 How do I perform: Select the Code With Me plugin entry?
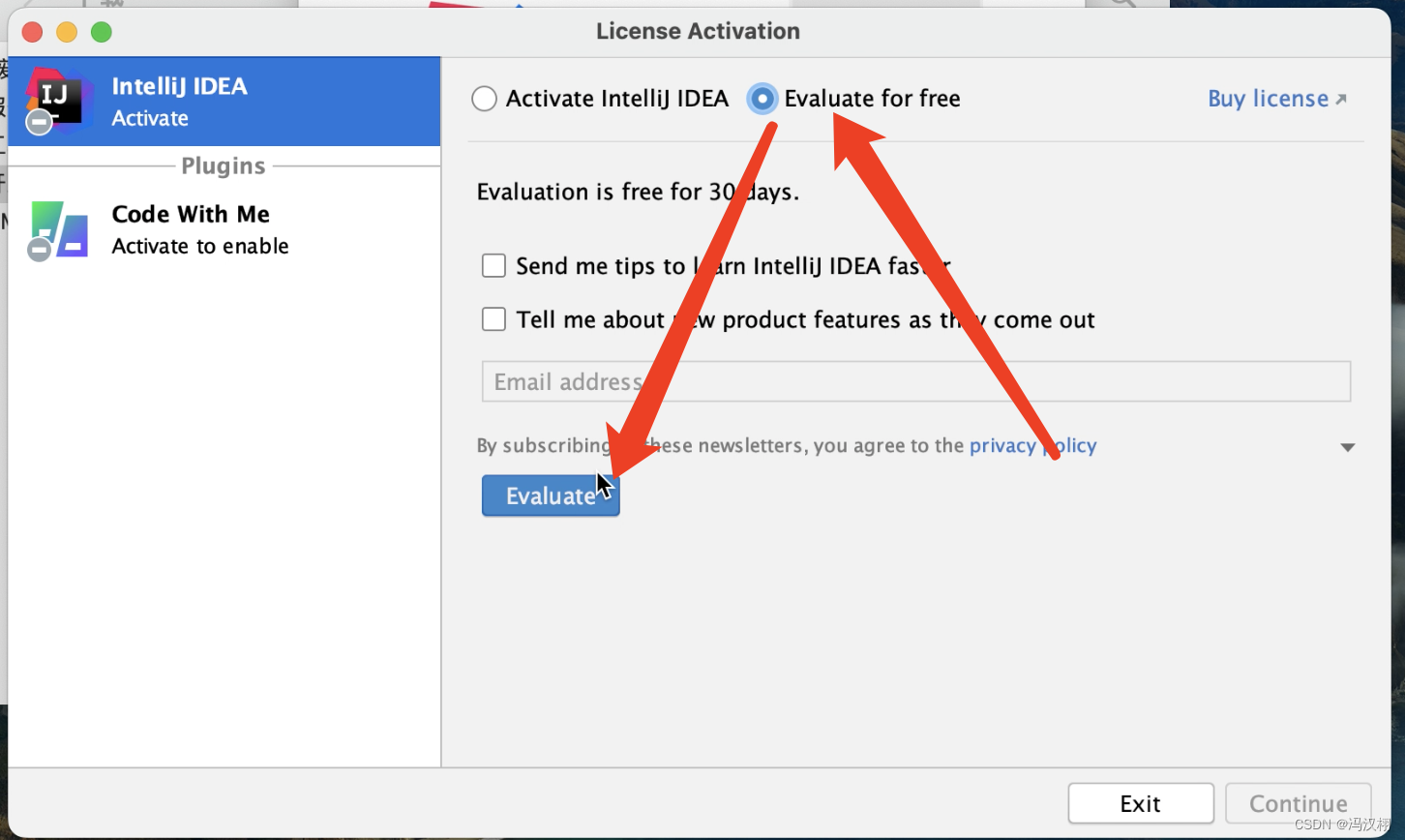[x=224, y=229]
